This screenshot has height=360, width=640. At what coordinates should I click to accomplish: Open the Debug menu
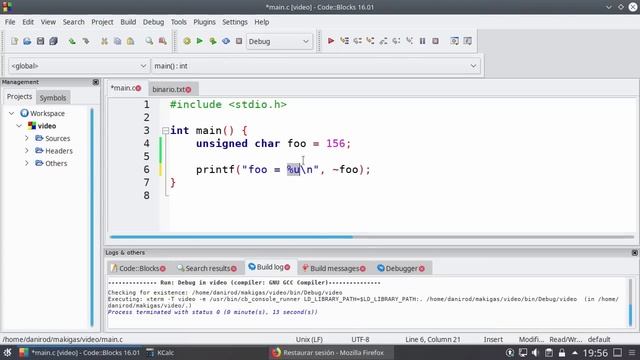pos(153,22)
